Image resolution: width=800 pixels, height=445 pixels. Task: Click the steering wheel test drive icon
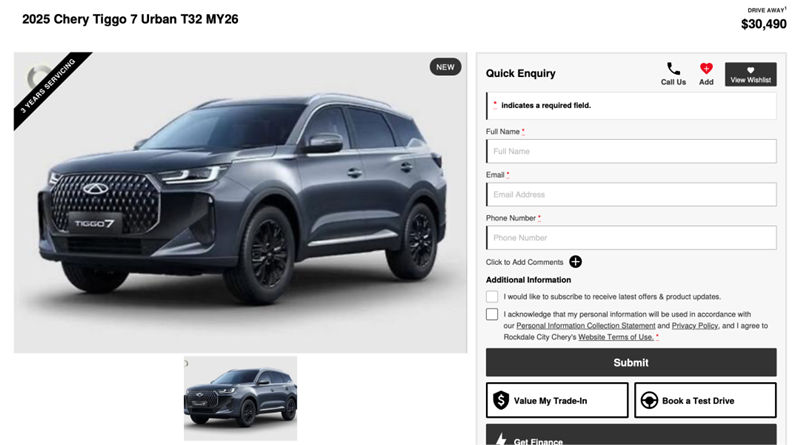[x=649, y=401]
